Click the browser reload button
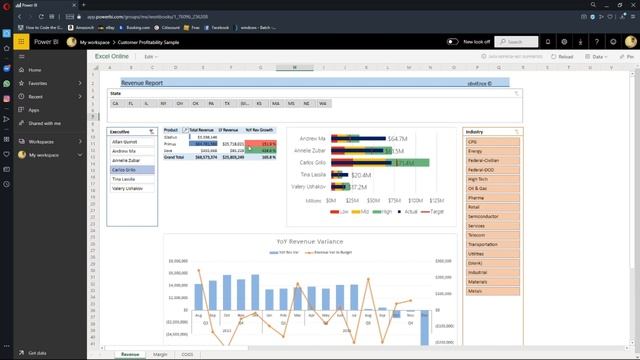The image size is (640, 360). 41,17
